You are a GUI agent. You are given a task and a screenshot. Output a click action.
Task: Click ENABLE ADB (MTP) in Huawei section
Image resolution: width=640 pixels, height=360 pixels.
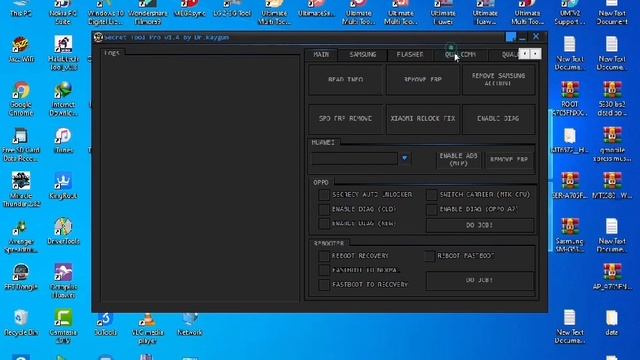[458, 159]
